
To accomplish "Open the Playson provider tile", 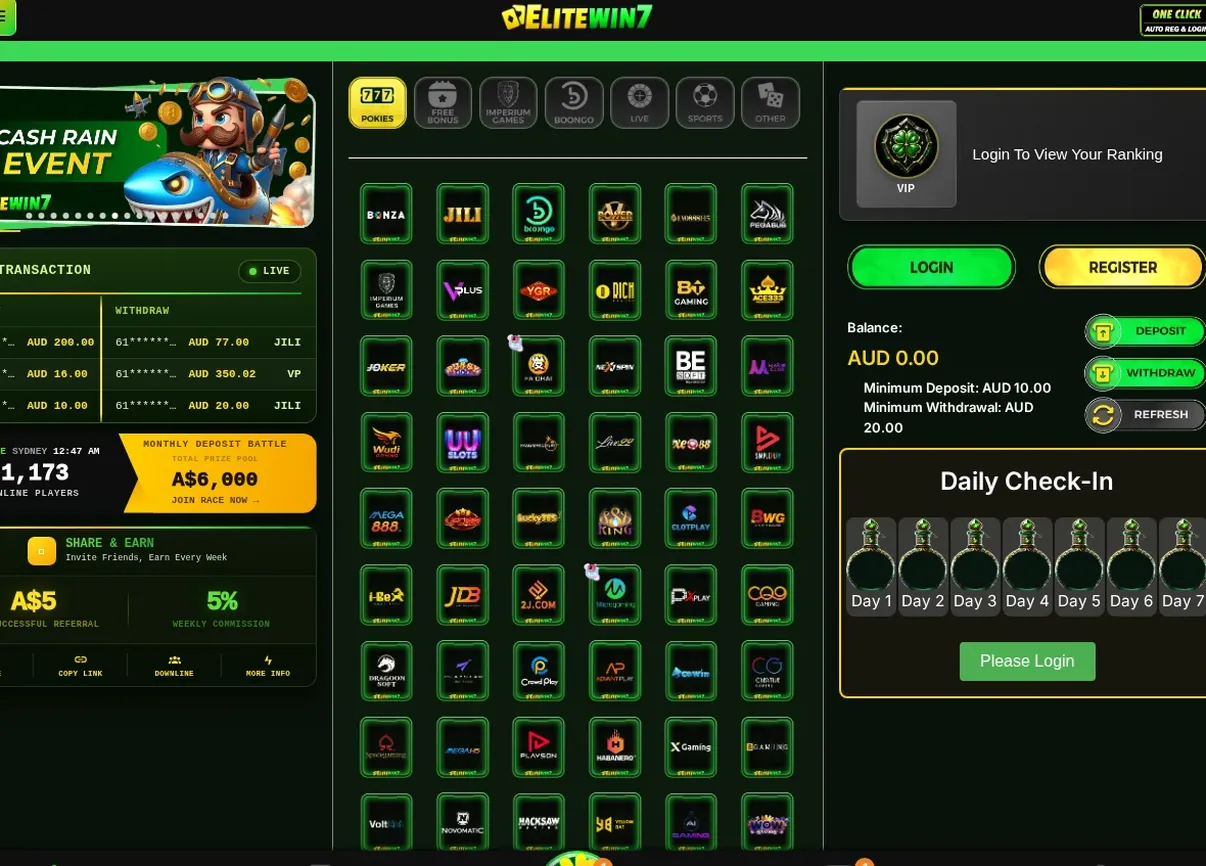I will point(538,747).
